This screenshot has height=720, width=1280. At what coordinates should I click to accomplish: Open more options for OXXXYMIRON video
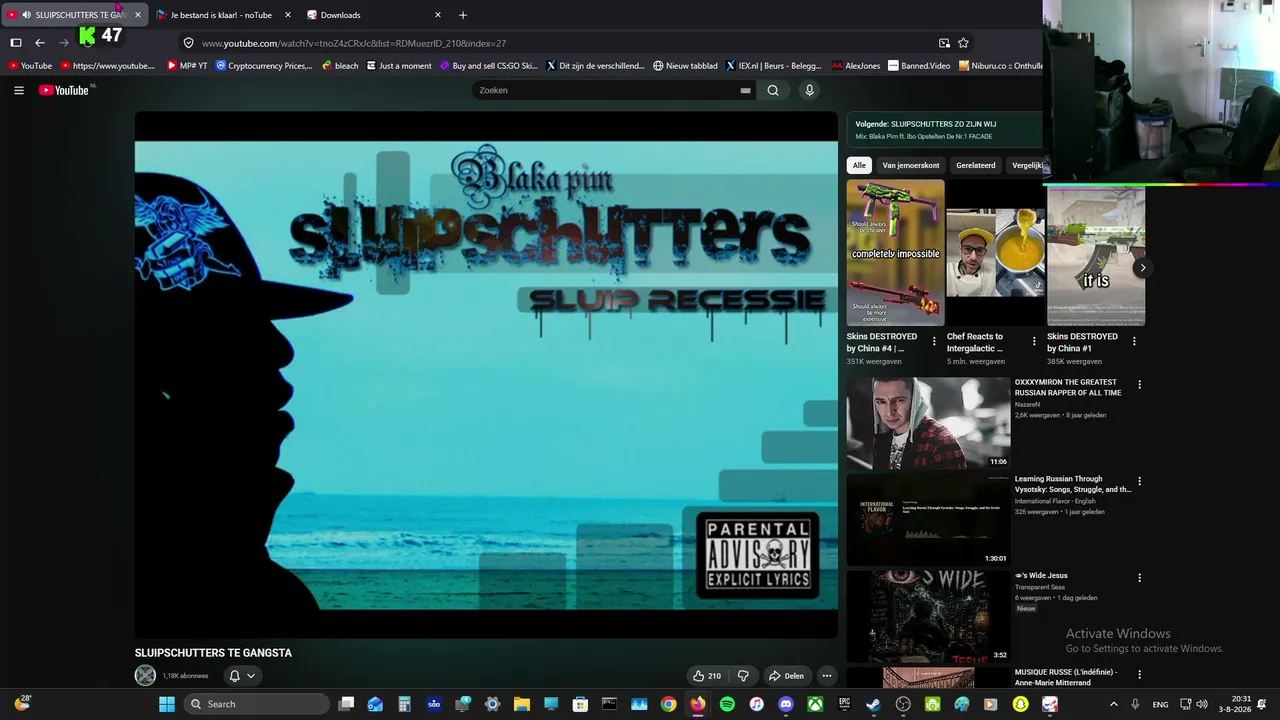tap(1139, 385)
